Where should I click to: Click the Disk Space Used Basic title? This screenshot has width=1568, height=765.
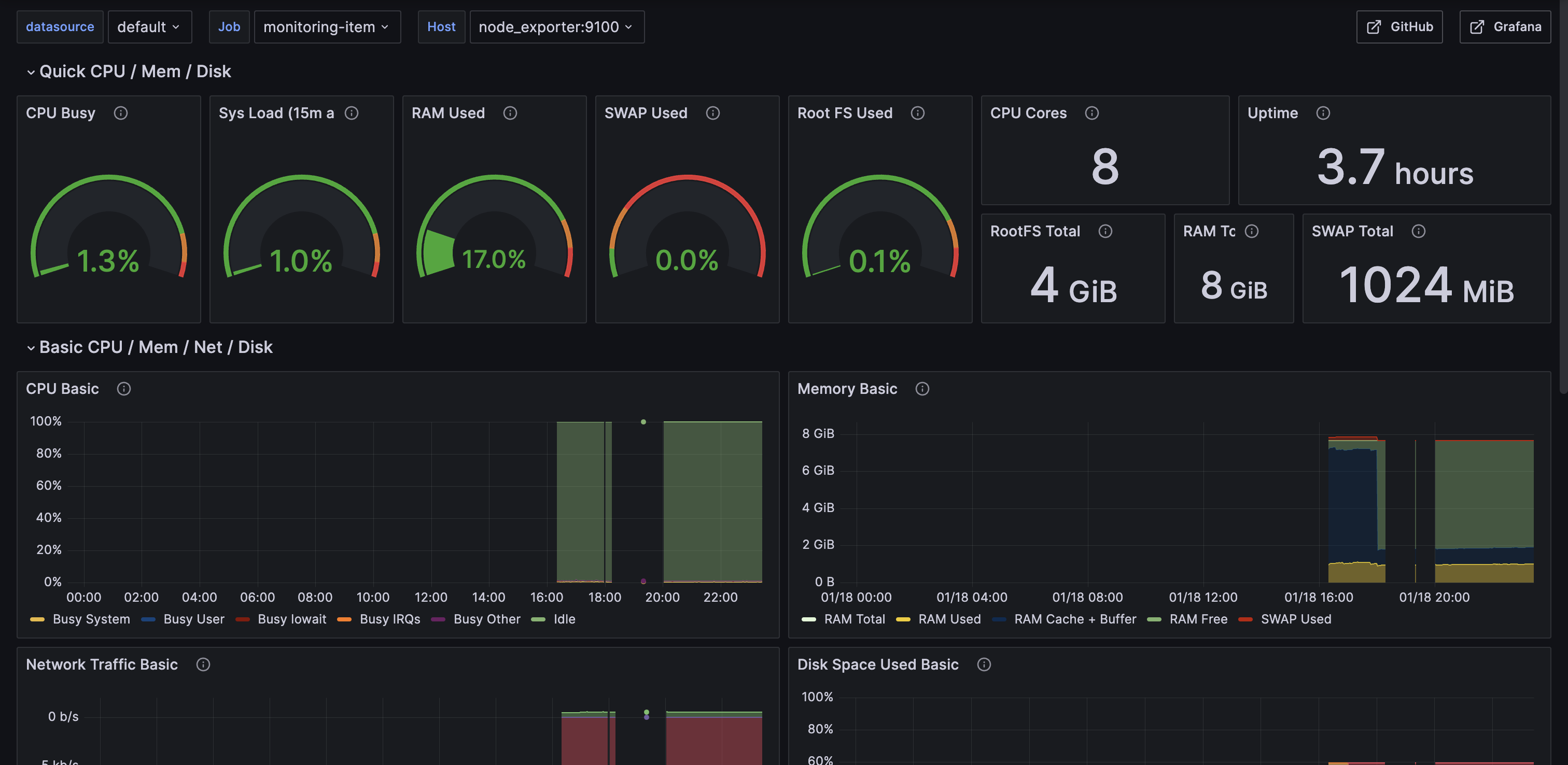[x=878, y=664]
